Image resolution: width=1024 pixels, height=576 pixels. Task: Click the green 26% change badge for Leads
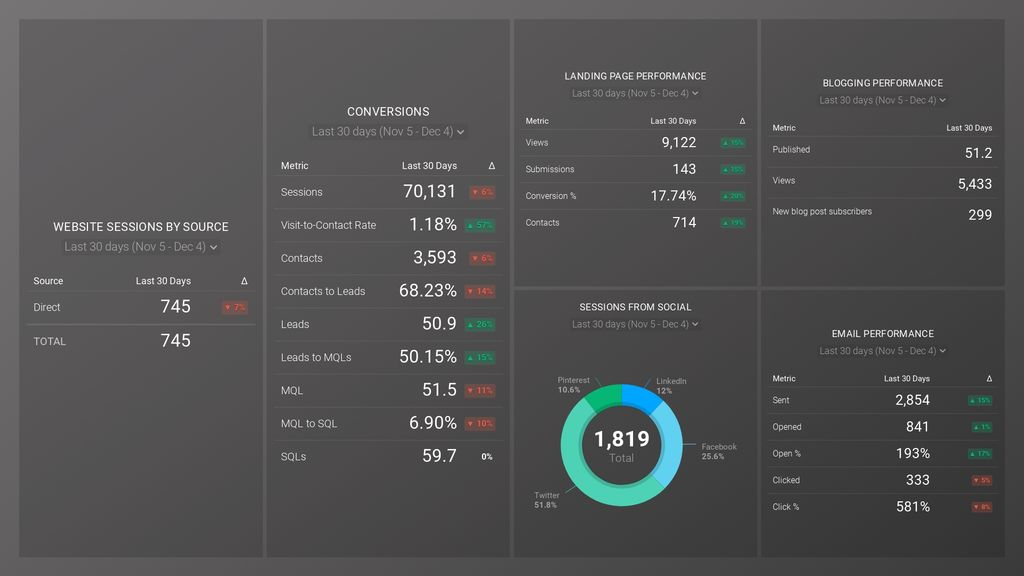(481, 324)
